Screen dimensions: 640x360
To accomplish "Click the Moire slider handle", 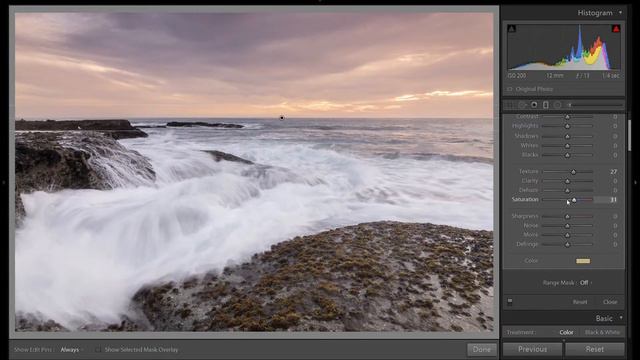I will [x=567, y=235].
